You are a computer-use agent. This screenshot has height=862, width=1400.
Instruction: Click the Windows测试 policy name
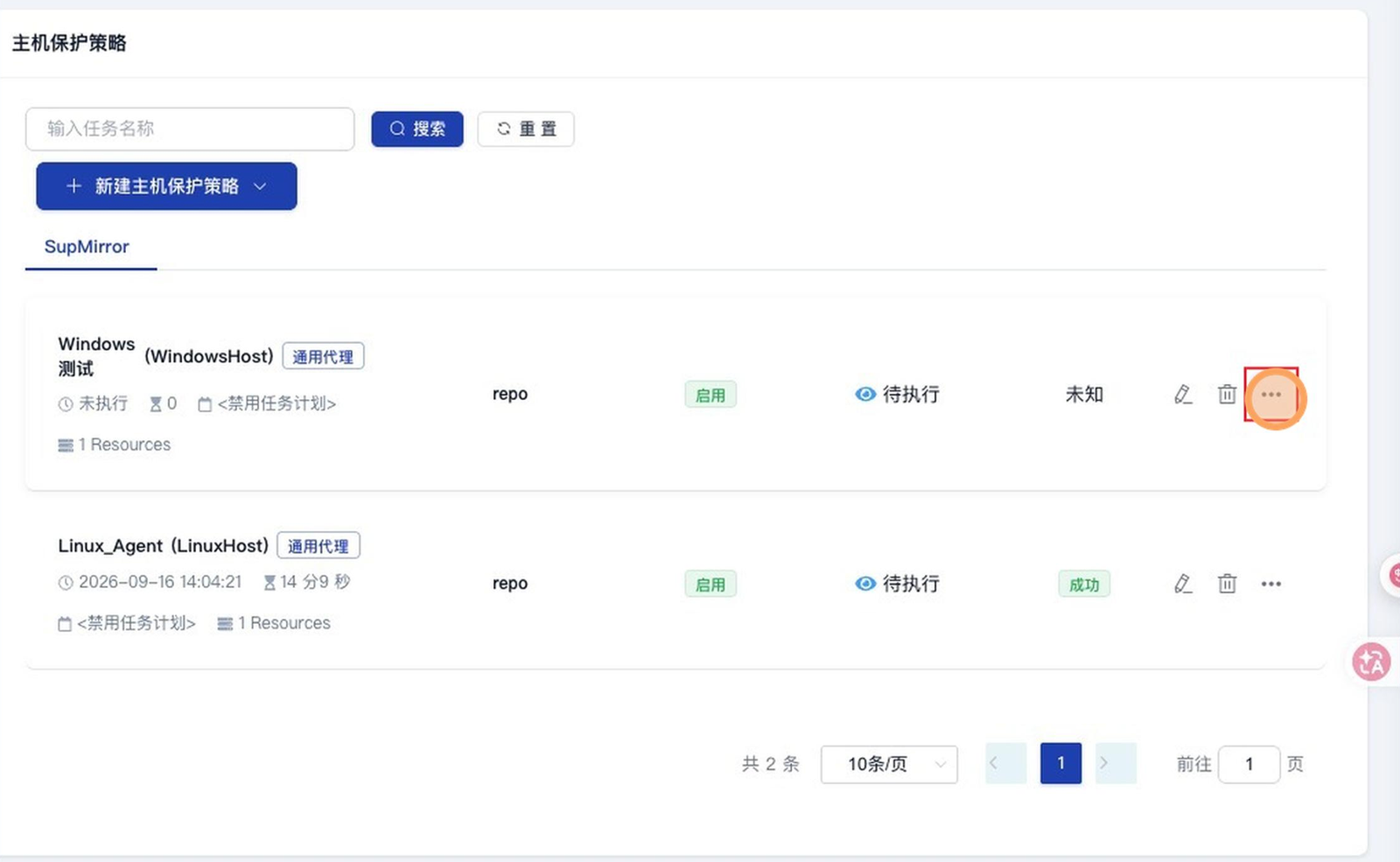coord(96,356)
